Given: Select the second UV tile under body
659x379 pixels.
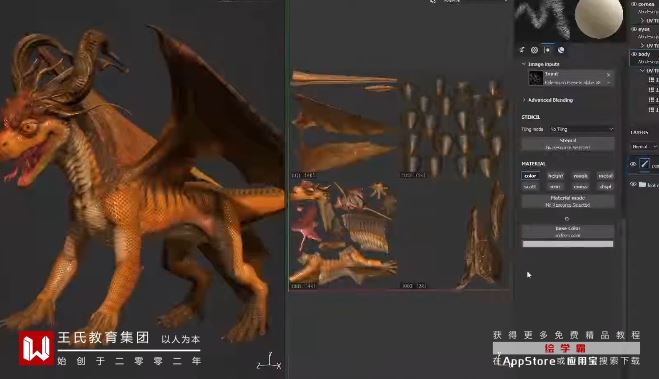Looking at the screenshot, I should [653, 89].
